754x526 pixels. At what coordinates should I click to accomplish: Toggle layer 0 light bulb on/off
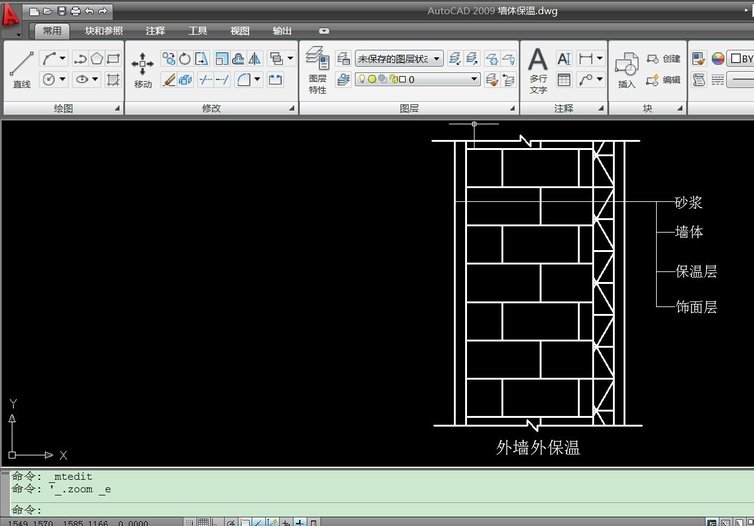362,79
